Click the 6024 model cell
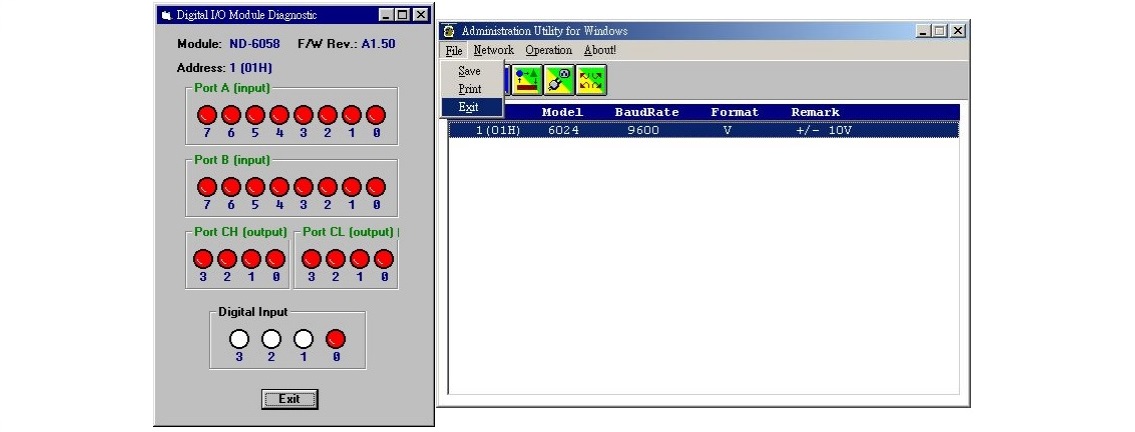The image size is (1135, 432). pos(563,131)
